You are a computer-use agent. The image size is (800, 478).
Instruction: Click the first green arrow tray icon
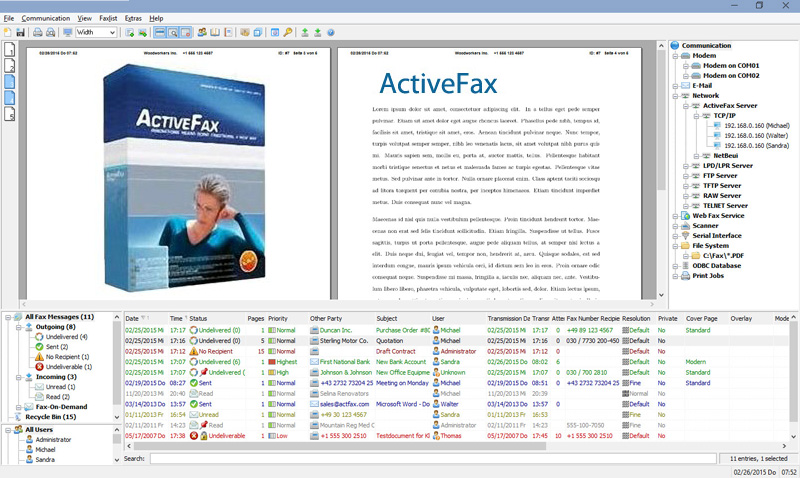pos(305,32)
